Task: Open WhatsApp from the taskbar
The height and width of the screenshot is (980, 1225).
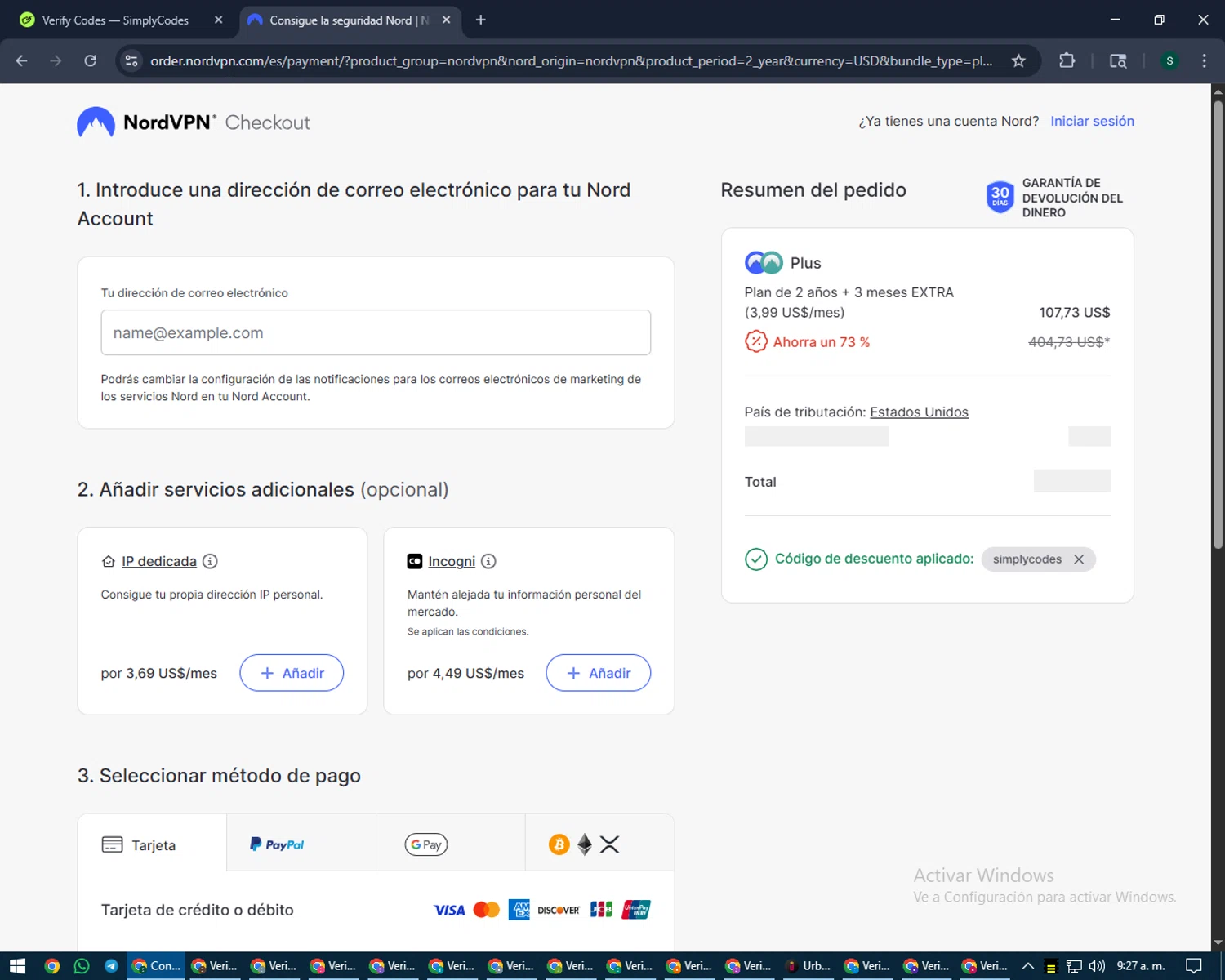Action: [x=82, y=966]
